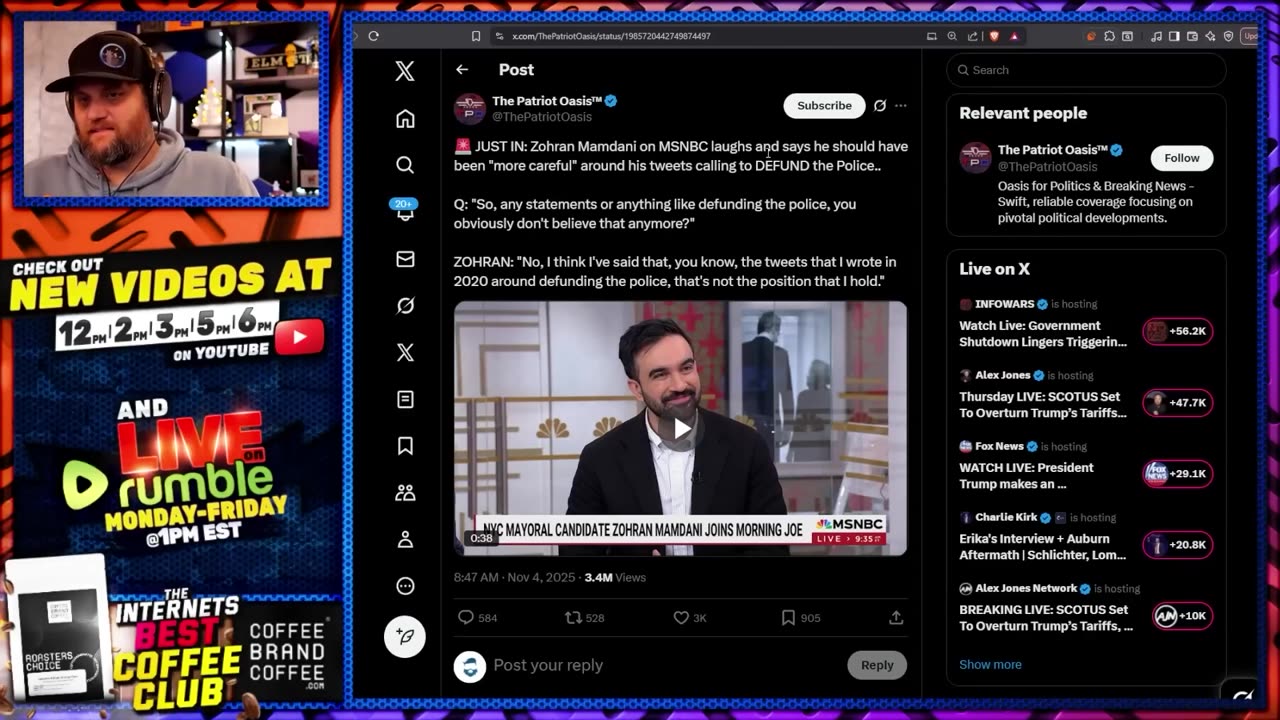The height and width of the screenshot is (720, 1280).
Task: Open Notifications bell with 20+ badge
Action: click(x=405, y=209)
